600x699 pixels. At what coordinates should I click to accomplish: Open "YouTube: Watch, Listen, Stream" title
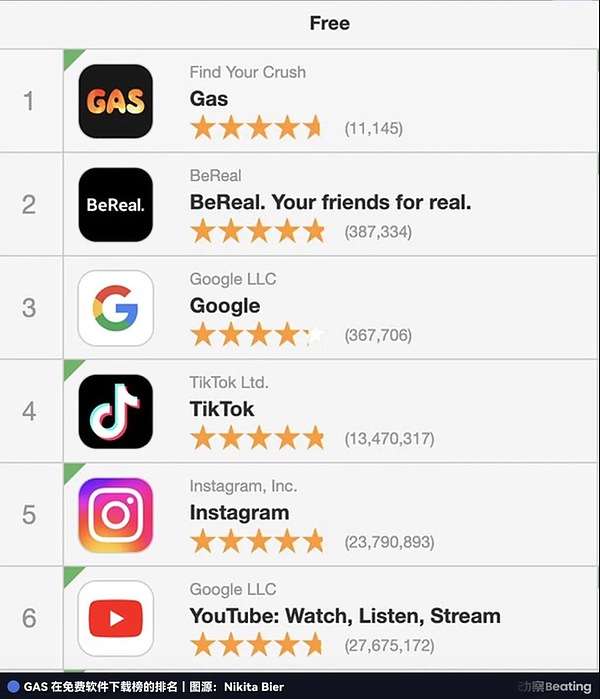345,615
